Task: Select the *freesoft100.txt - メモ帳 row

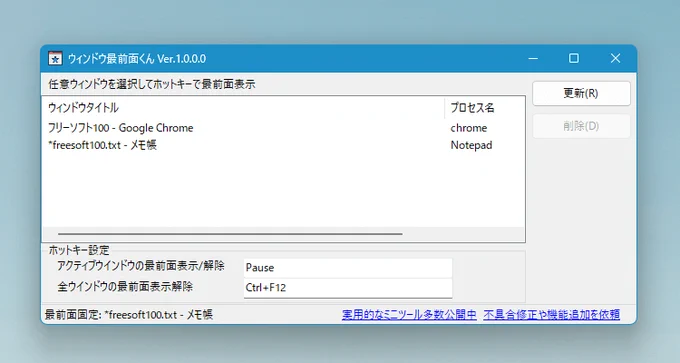Action: pyautogui.click(x=283, y=145)
